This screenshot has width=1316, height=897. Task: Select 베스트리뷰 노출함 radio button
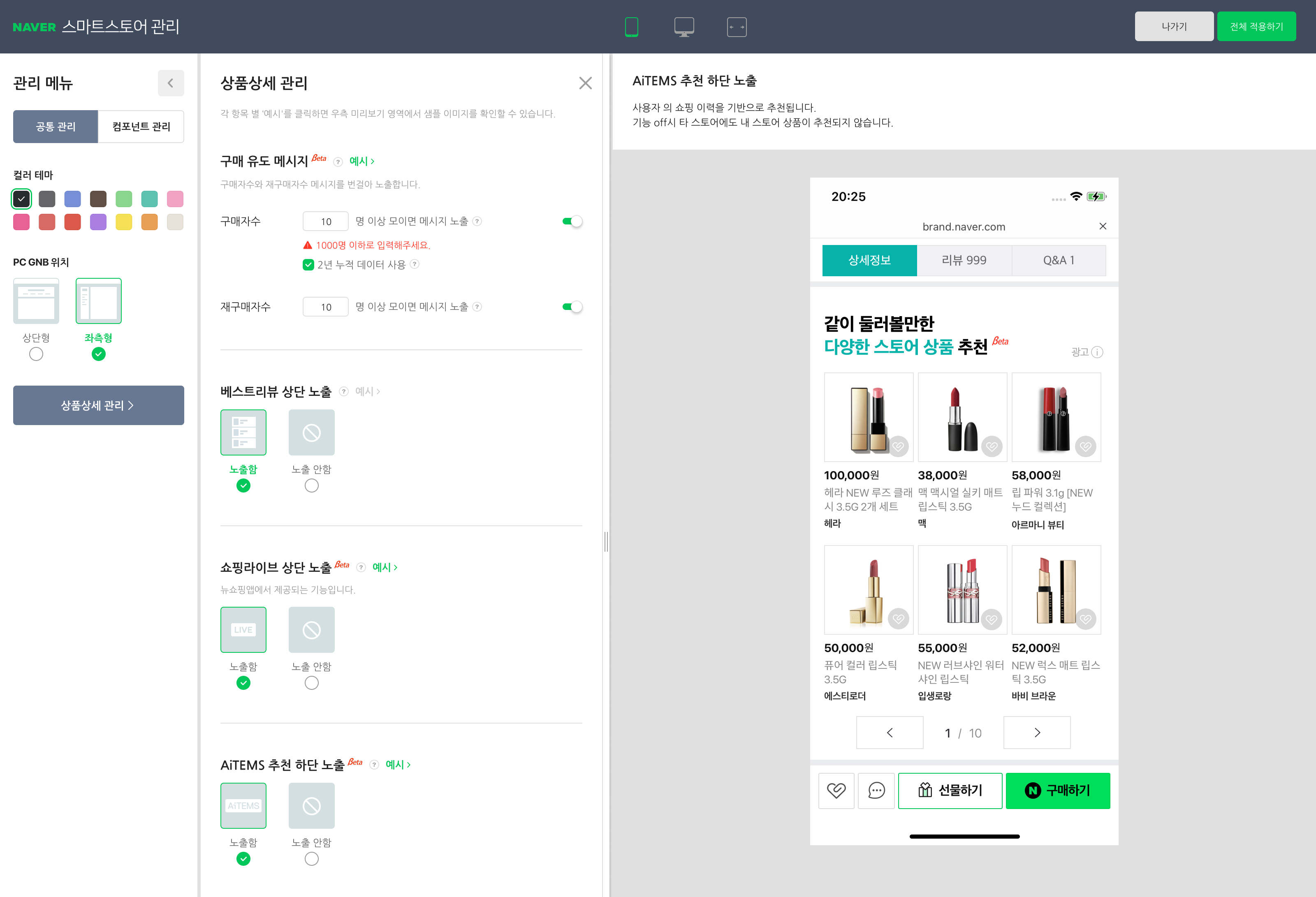(x=243, y=485)
